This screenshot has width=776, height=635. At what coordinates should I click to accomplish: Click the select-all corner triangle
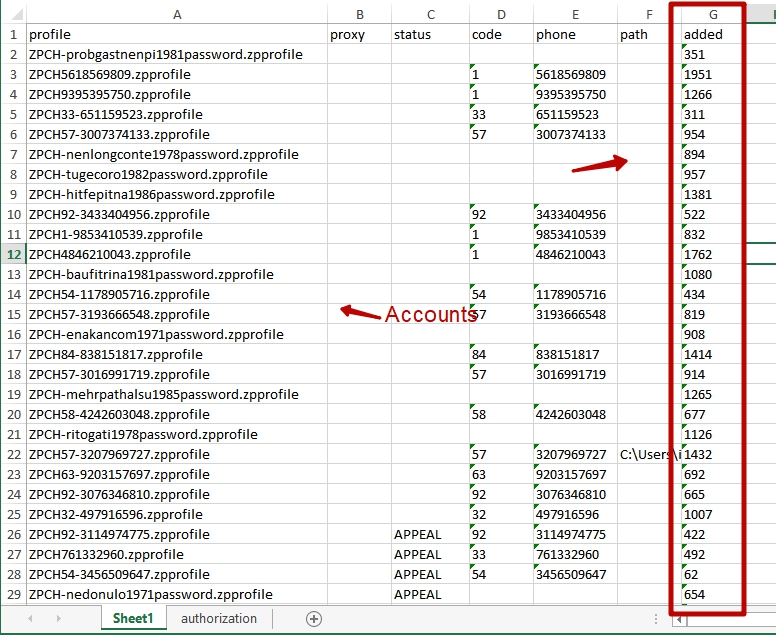[13, 14]
